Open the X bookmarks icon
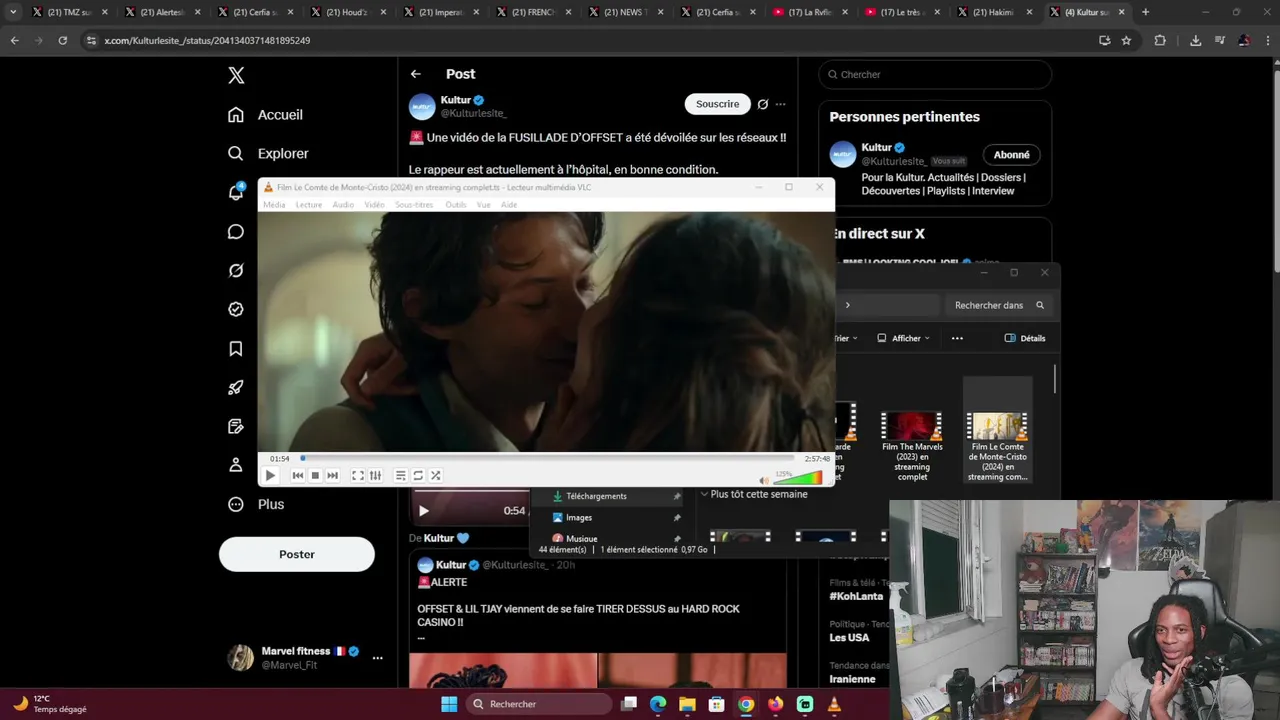Screen dimensions: 1280x720 pyautogui.click(x=236, y=349)
